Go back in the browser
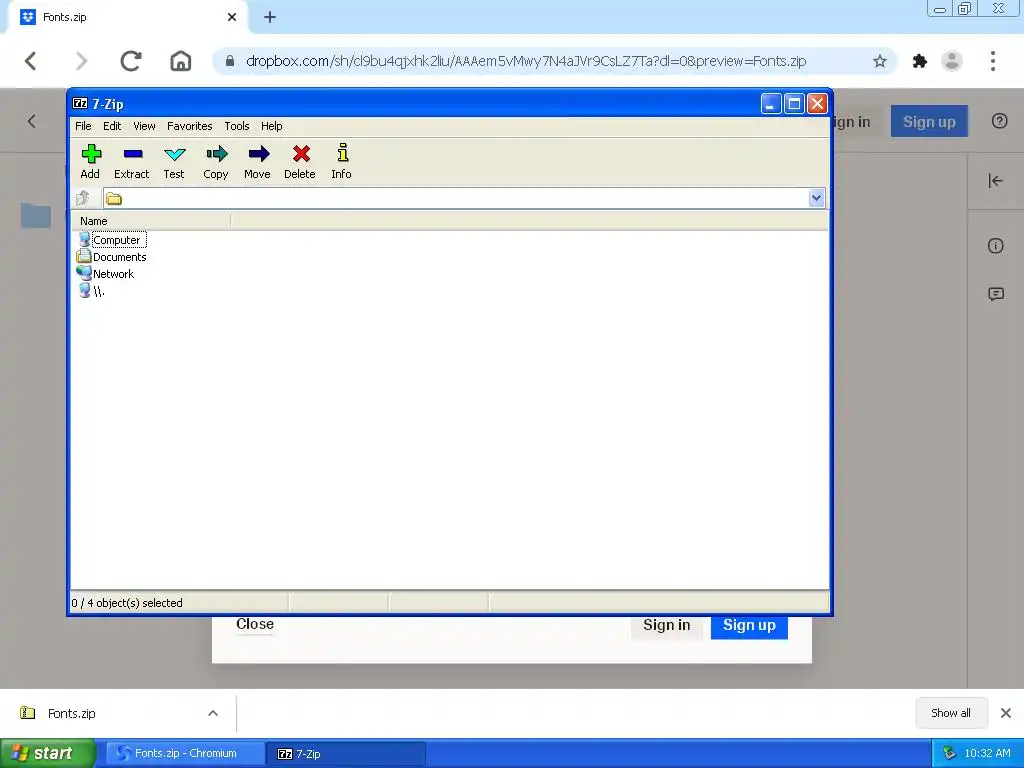The width and height of the screenshot is (1024, 768). tap(31, 61)
